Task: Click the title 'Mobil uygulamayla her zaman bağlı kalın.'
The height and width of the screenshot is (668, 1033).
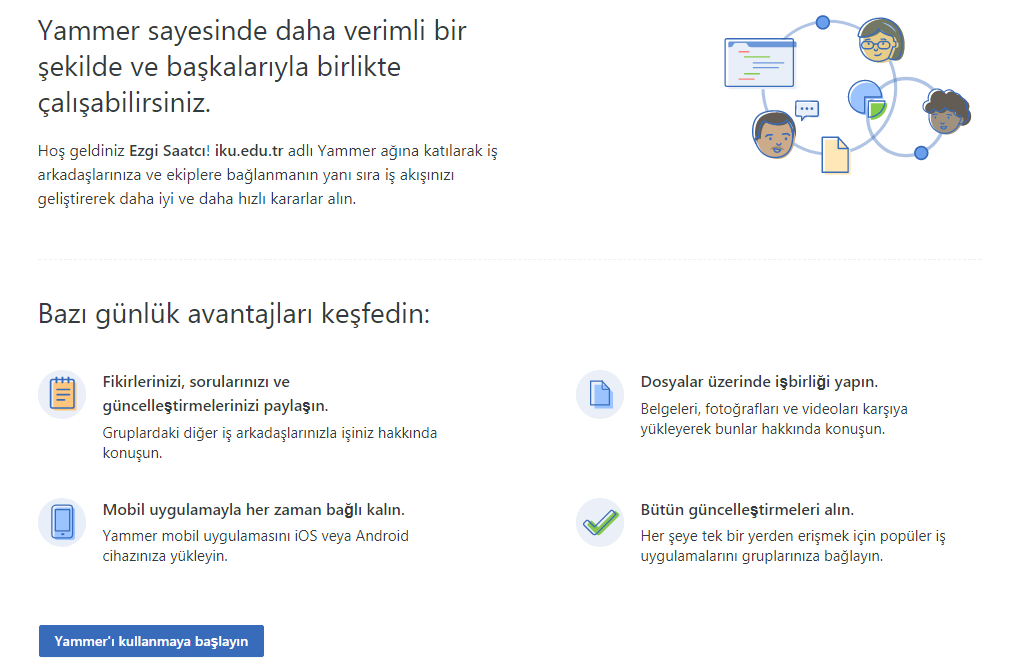Action: [254, 510]
